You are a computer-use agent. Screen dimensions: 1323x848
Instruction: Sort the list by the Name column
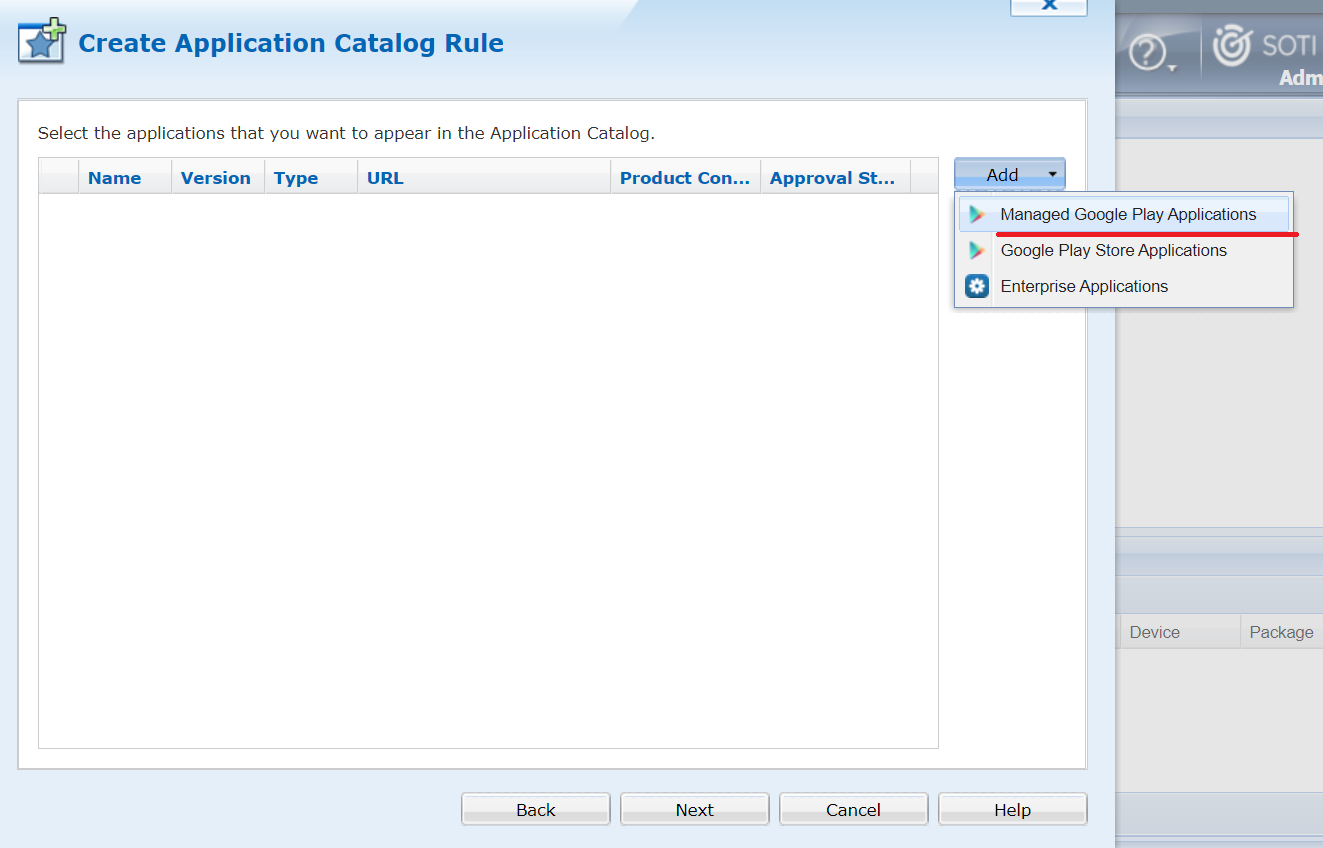coord(114,178)
